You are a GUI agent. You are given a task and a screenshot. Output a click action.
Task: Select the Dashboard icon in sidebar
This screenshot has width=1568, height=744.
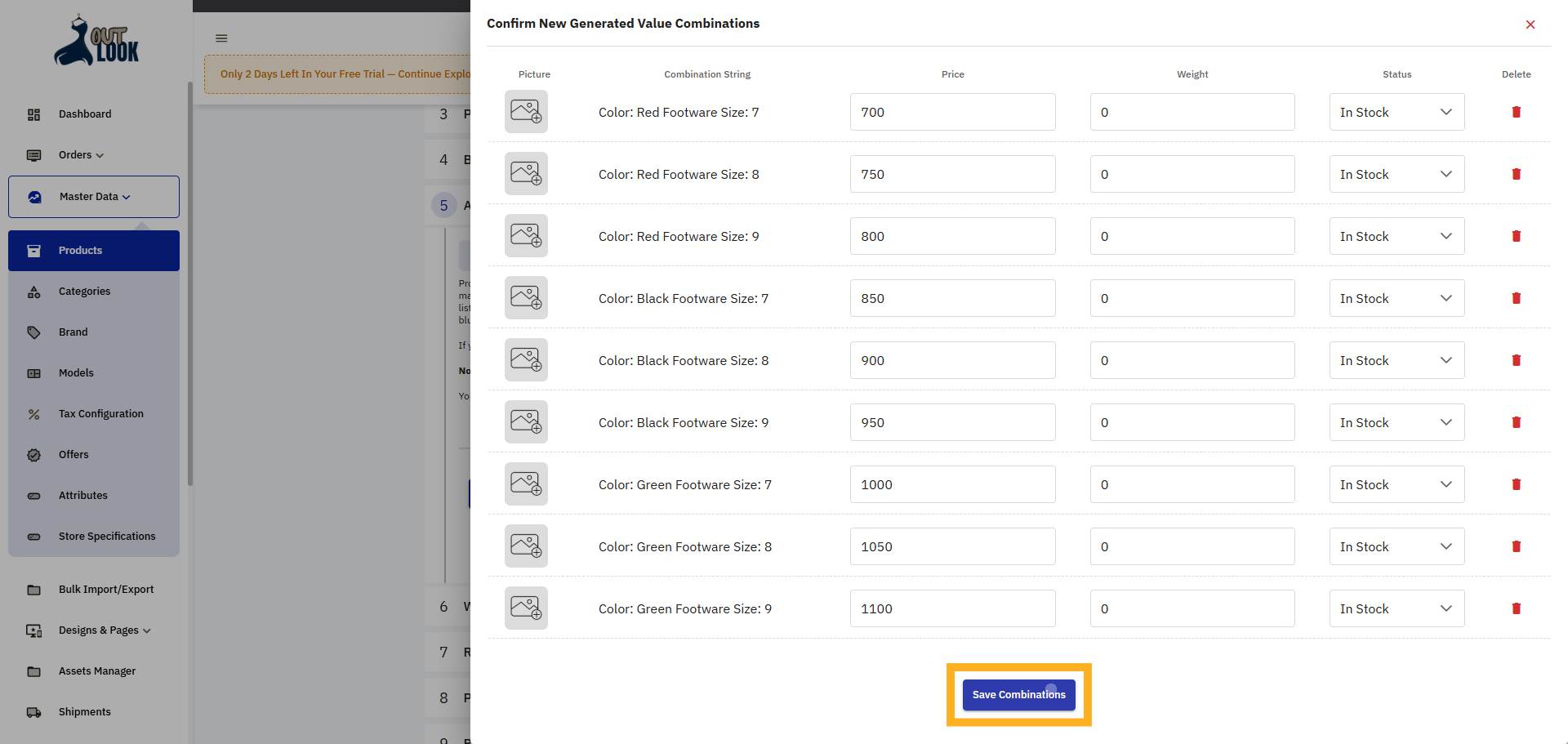click(34, 114)
